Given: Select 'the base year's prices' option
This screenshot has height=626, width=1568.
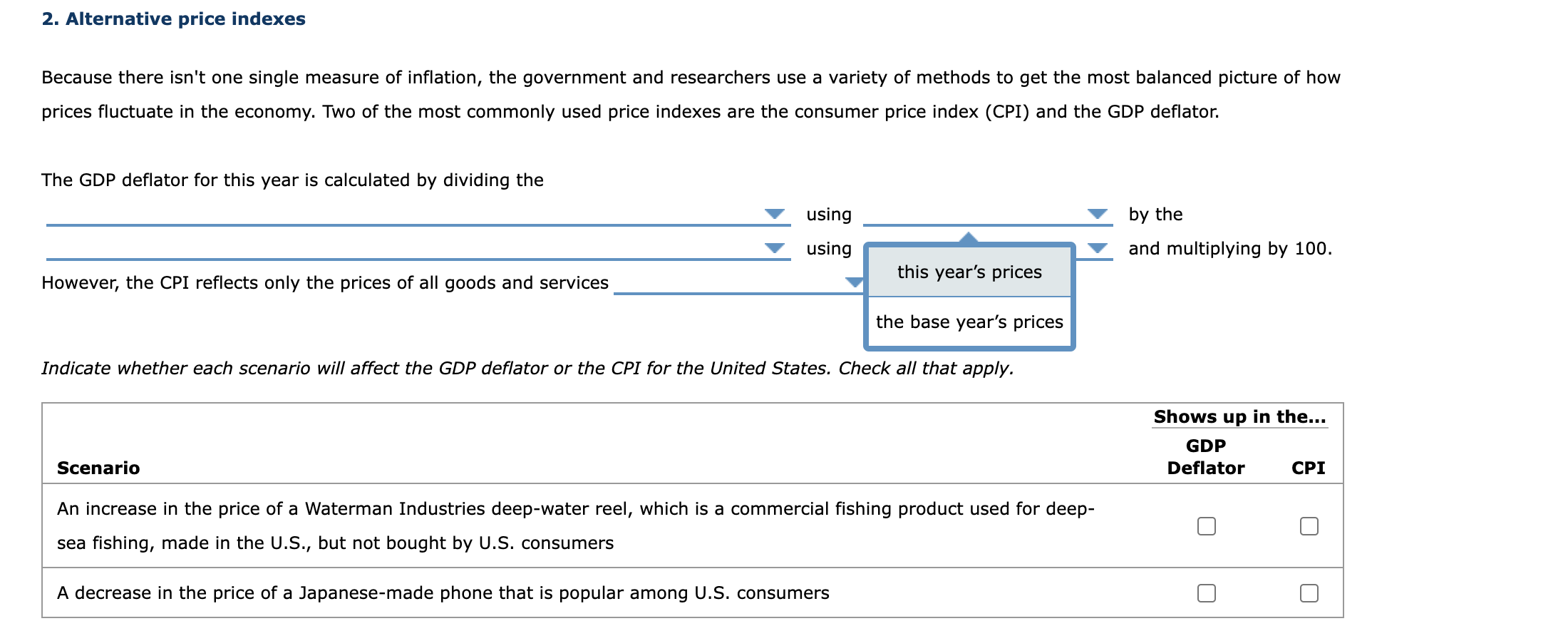Looking at the screenshot, I should click(969, 322).
